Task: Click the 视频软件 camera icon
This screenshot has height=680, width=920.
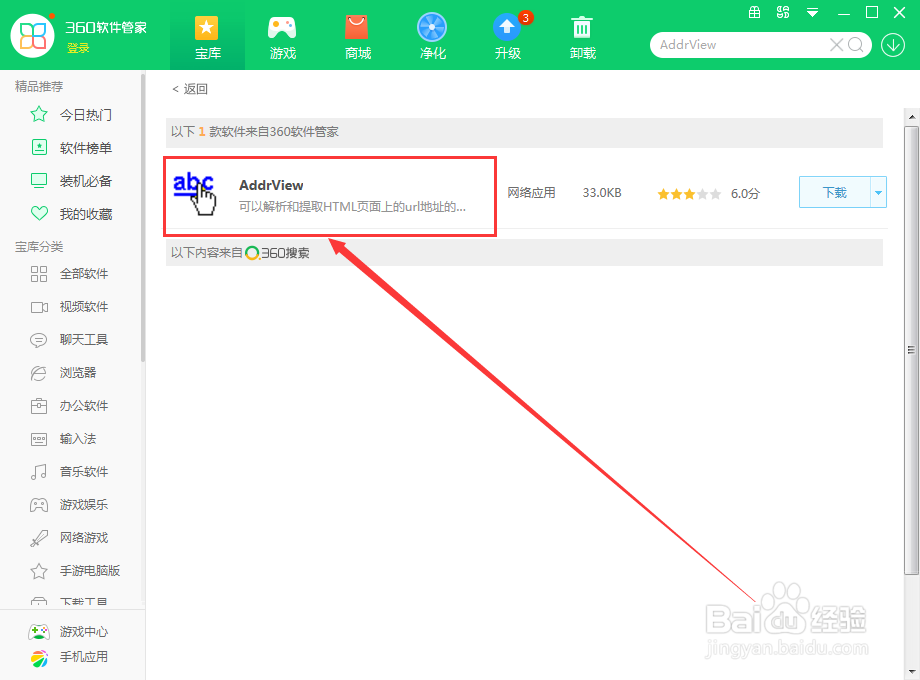Action: coord(39,307)
